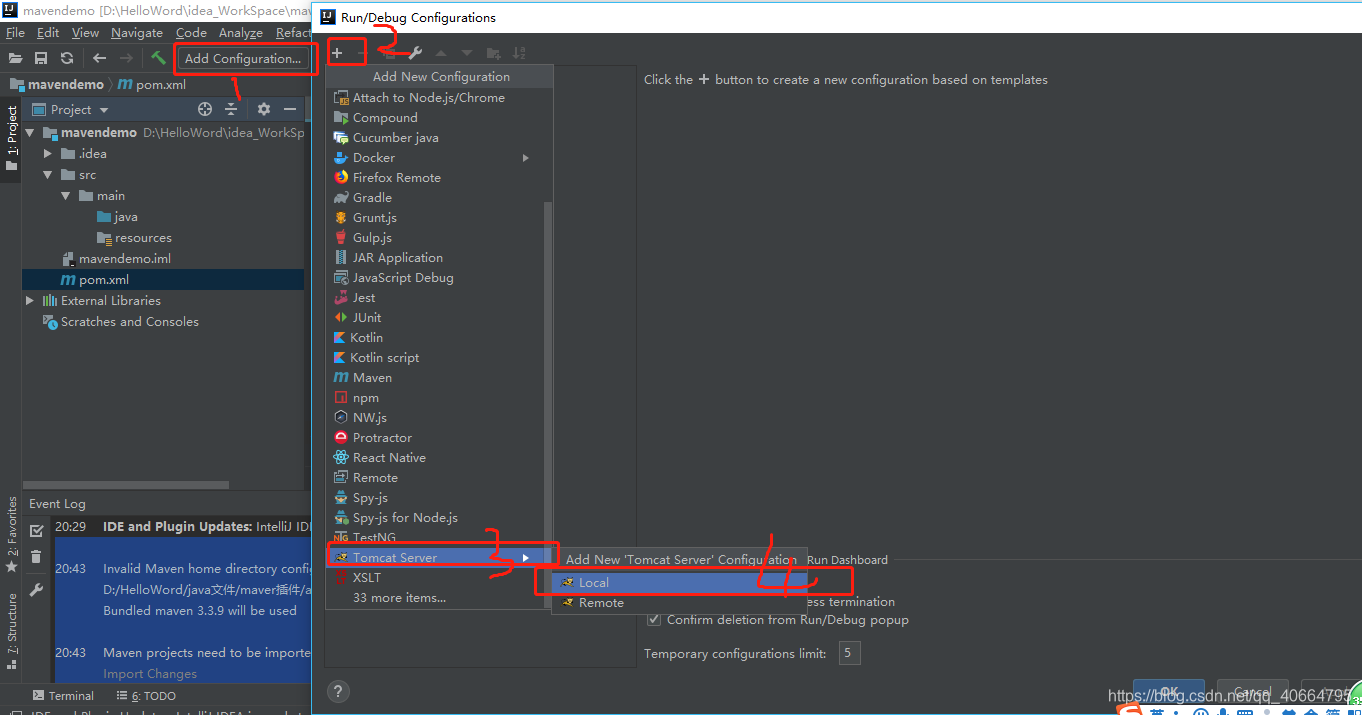The height and width of the screenshot is (715, 1362).
Task: Open the Code menu
Action: (191, 33)
